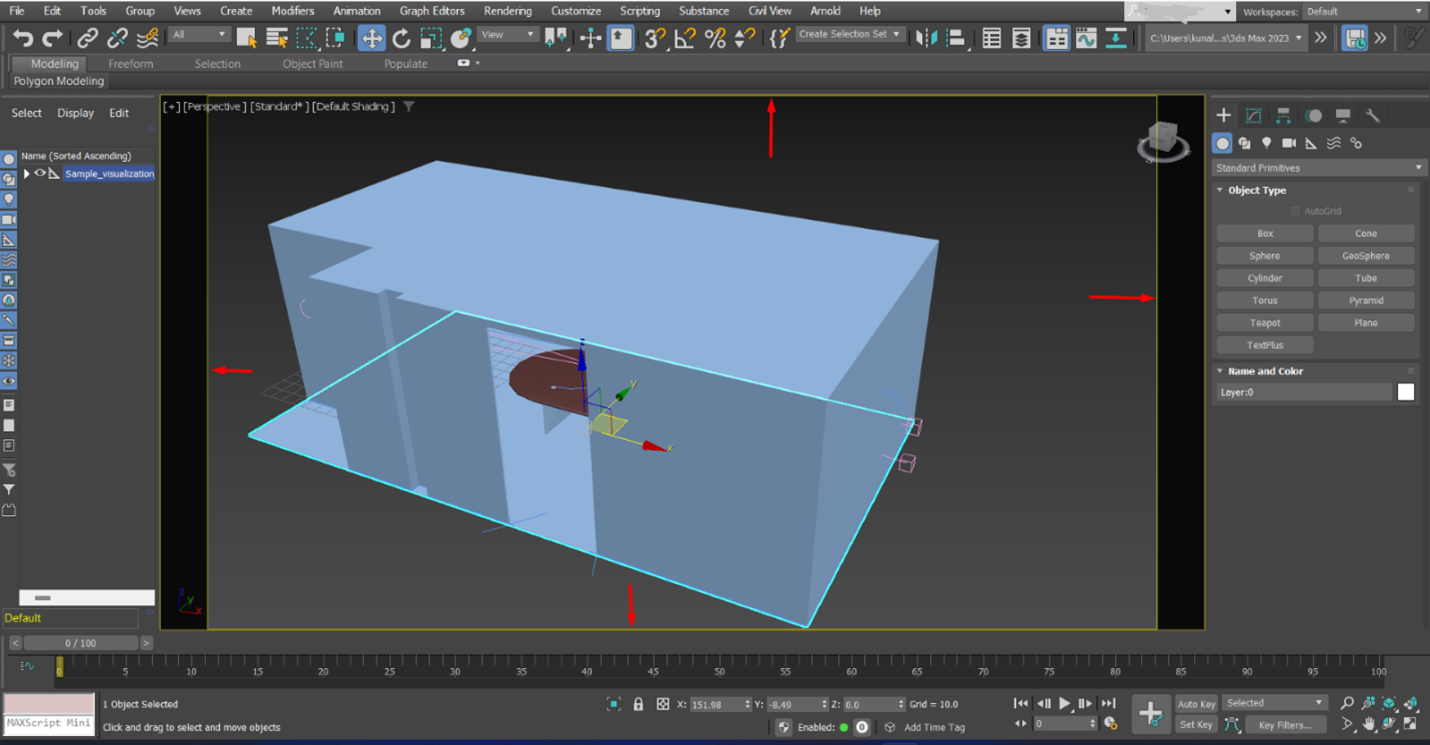Click the Key Filters button
1430x745 pixels.
1286,725
